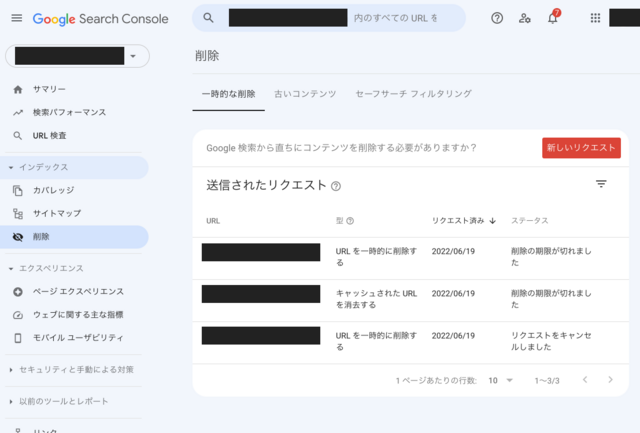Viewport: 640px width, 433px height.
Task: Collapse the インデックス section
Action: [74, 167]
